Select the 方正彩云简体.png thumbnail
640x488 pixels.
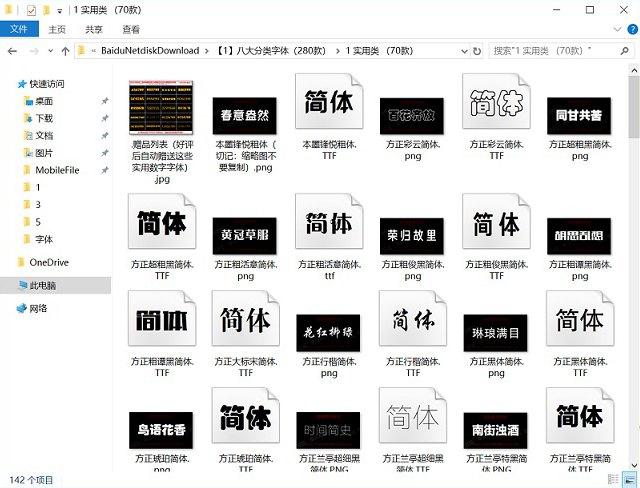(x=412, y=116)
